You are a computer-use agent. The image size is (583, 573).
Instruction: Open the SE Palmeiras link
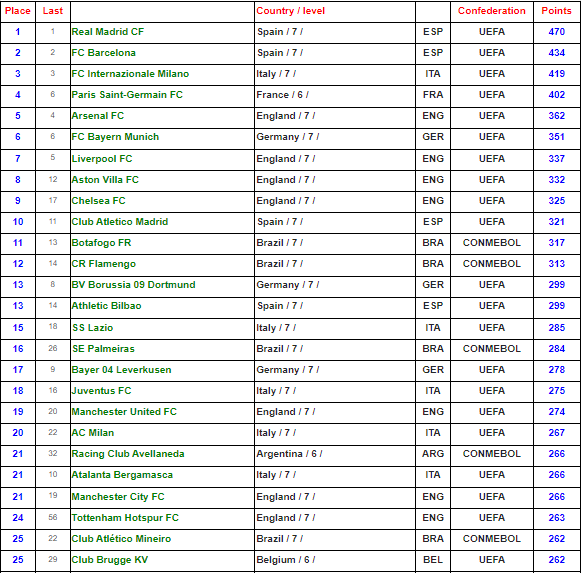click(103, 349)
